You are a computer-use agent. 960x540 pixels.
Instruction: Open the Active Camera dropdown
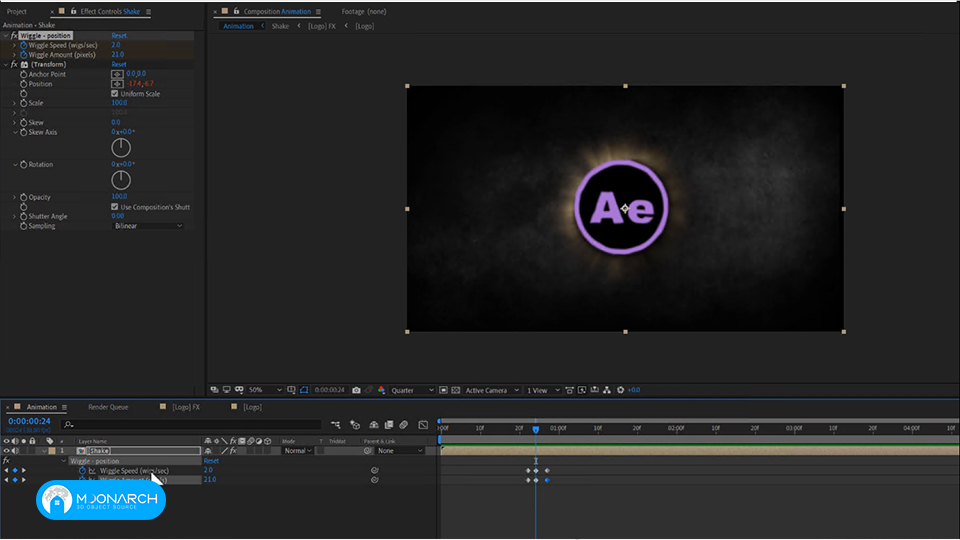[x=492, y=390]
